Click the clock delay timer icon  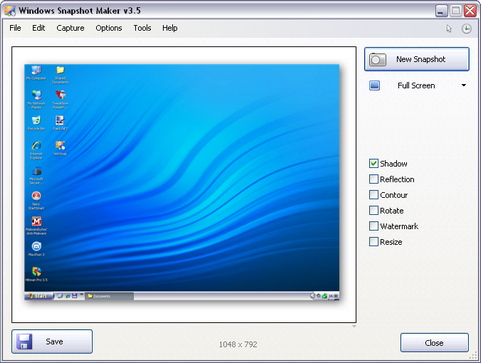pos(466,29)
